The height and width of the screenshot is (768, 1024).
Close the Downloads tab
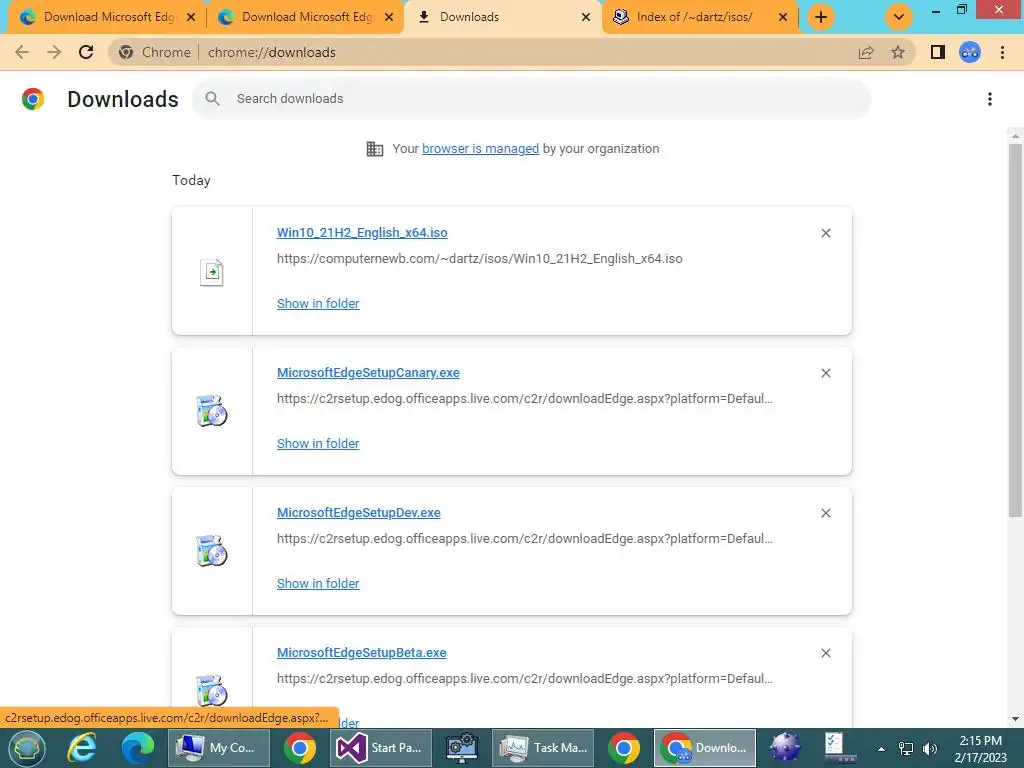586,17
